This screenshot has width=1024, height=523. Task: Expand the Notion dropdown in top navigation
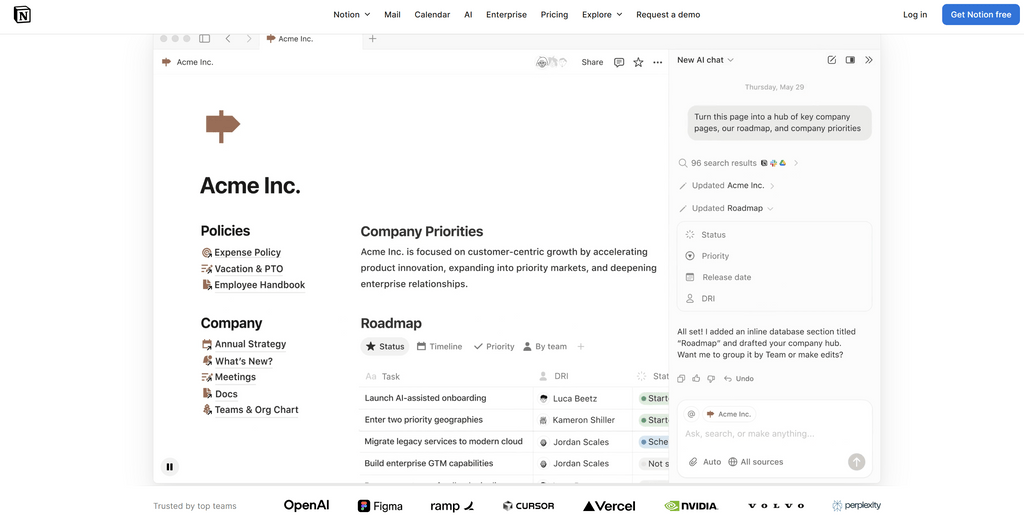click(x=351, y=15)
